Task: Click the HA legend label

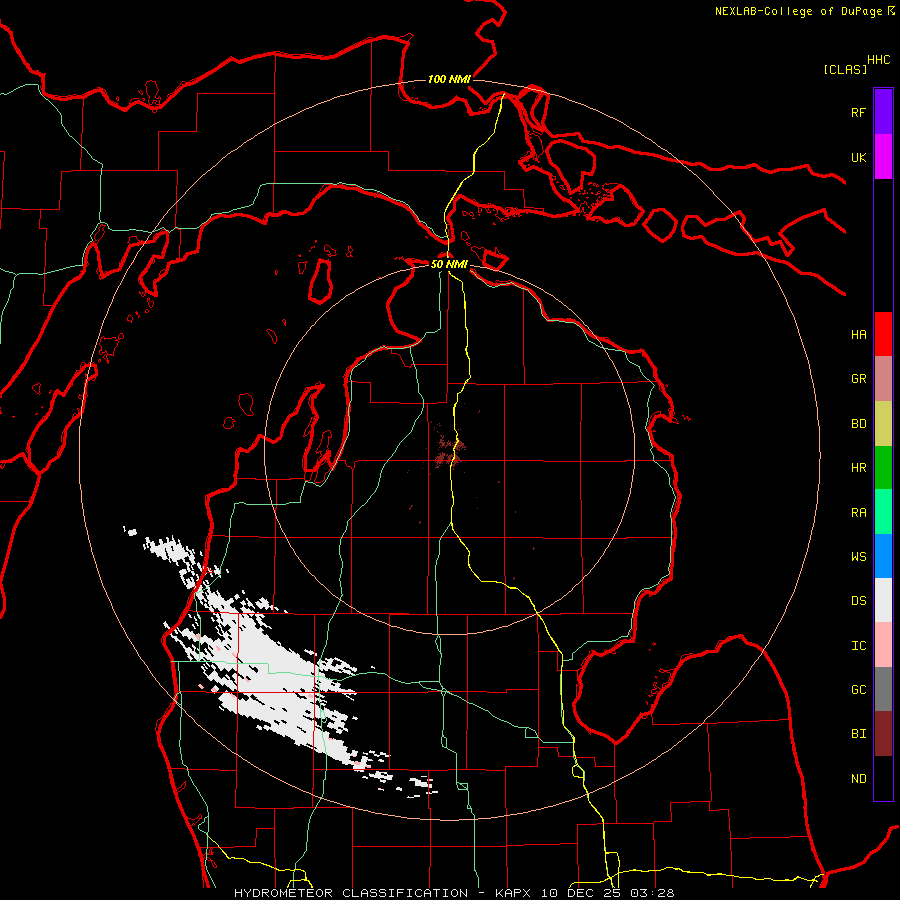Action: tap(858, 335)
